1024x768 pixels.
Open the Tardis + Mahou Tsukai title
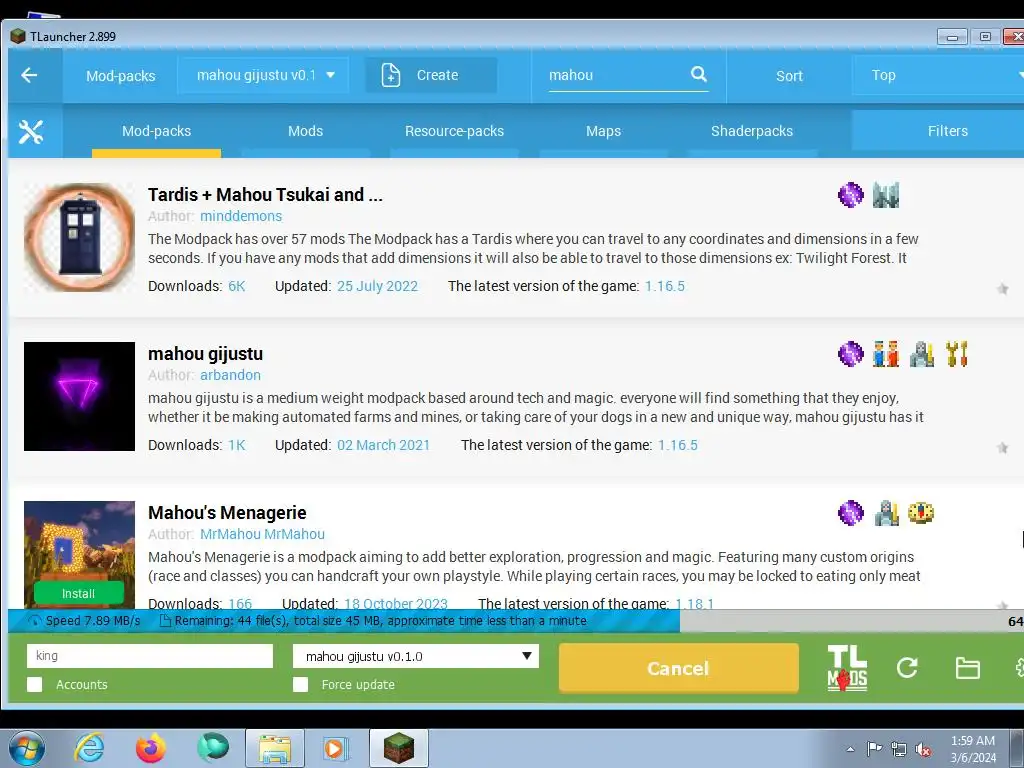pos(265,195)
